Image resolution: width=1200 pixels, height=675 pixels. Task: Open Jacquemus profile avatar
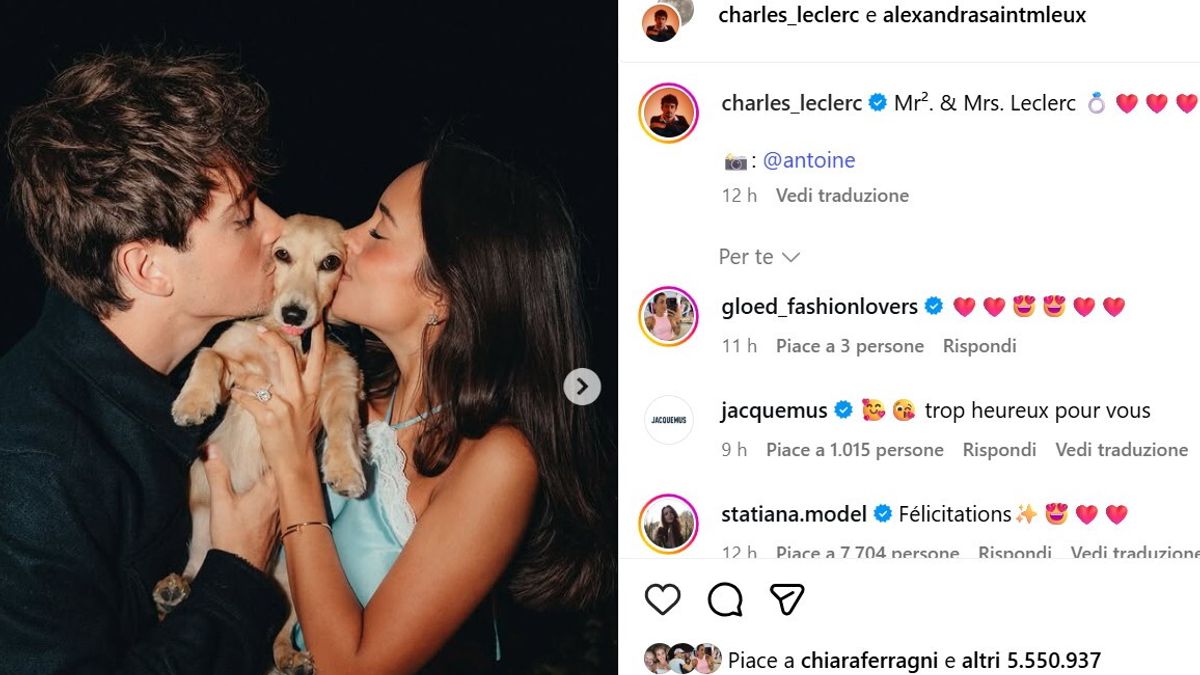668,421
